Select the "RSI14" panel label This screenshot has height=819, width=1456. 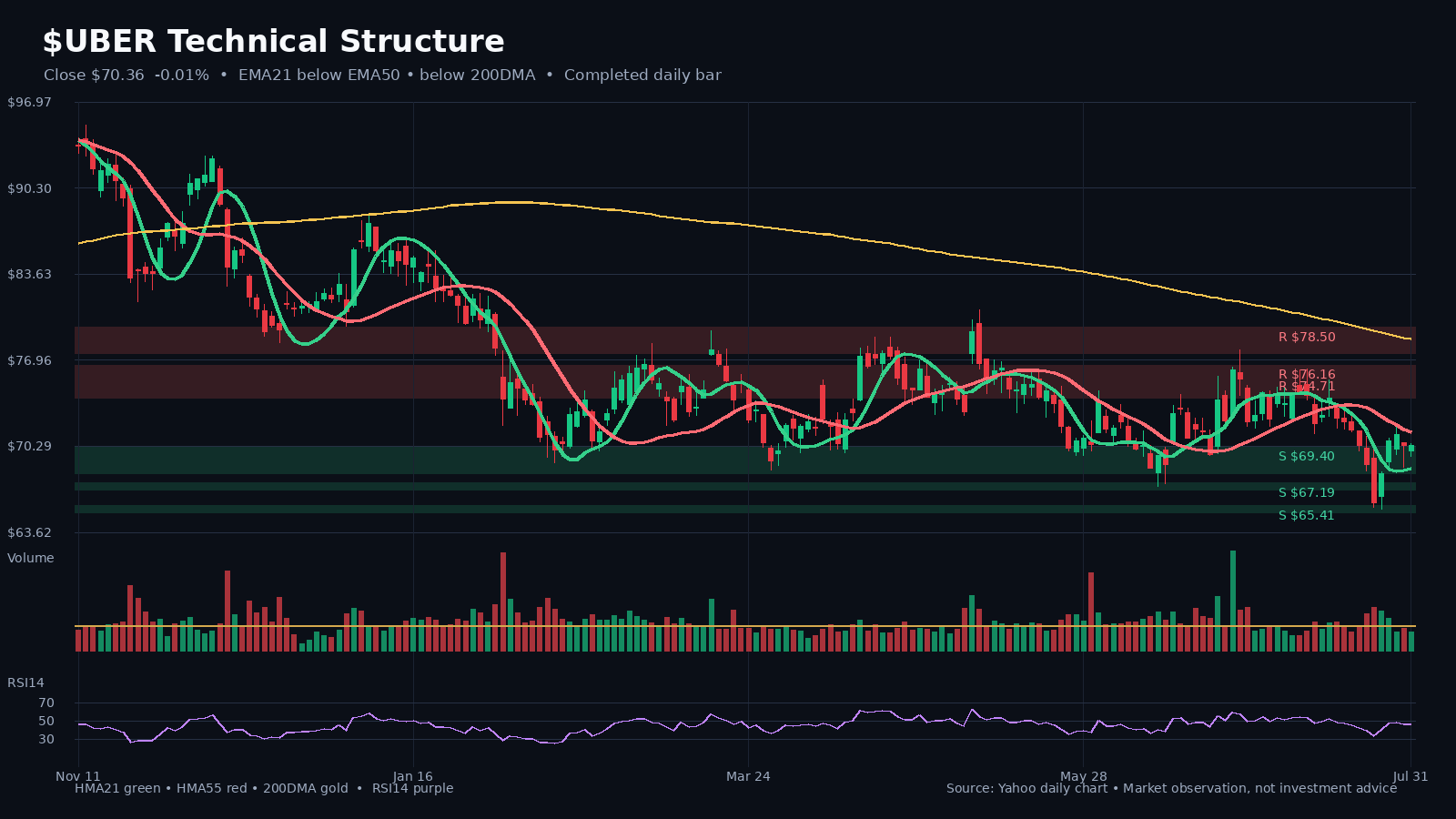coord(25,682)
